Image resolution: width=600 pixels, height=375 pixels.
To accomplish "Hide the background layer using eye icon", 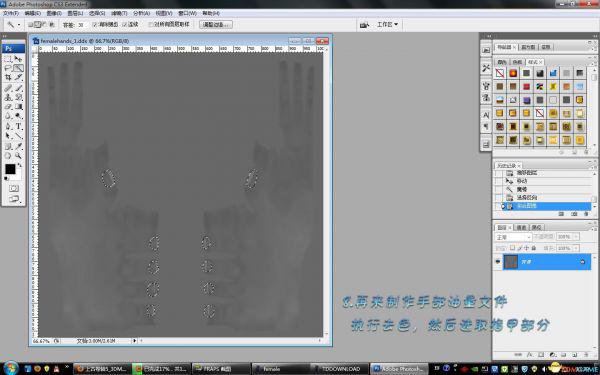I will click(498, 262).
